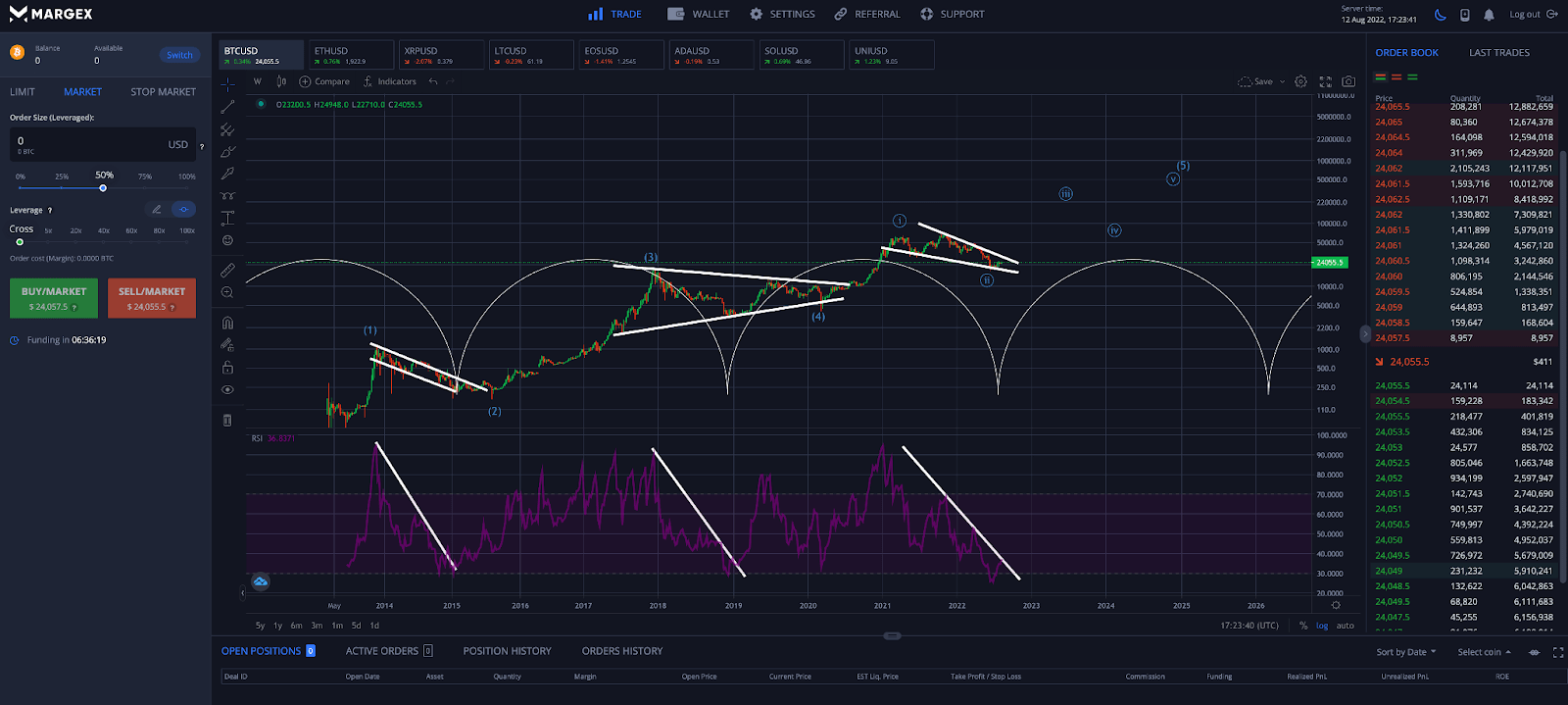Open the Sort by Date dropdown
This screenshot has height=705, width=1568.
coord(1405,652)
